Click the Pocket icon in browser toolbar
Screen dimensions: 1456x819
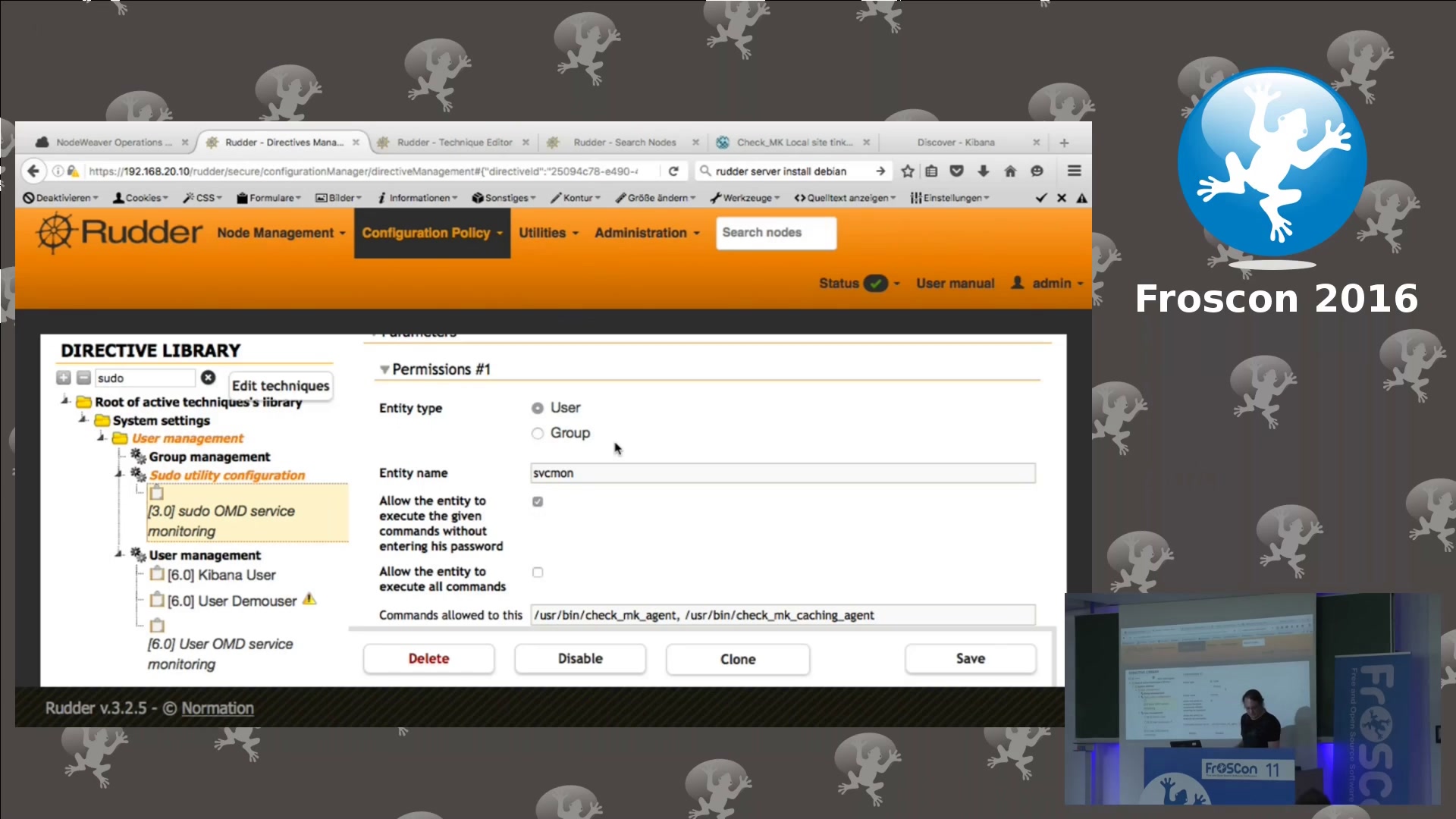tap(957, 171)
